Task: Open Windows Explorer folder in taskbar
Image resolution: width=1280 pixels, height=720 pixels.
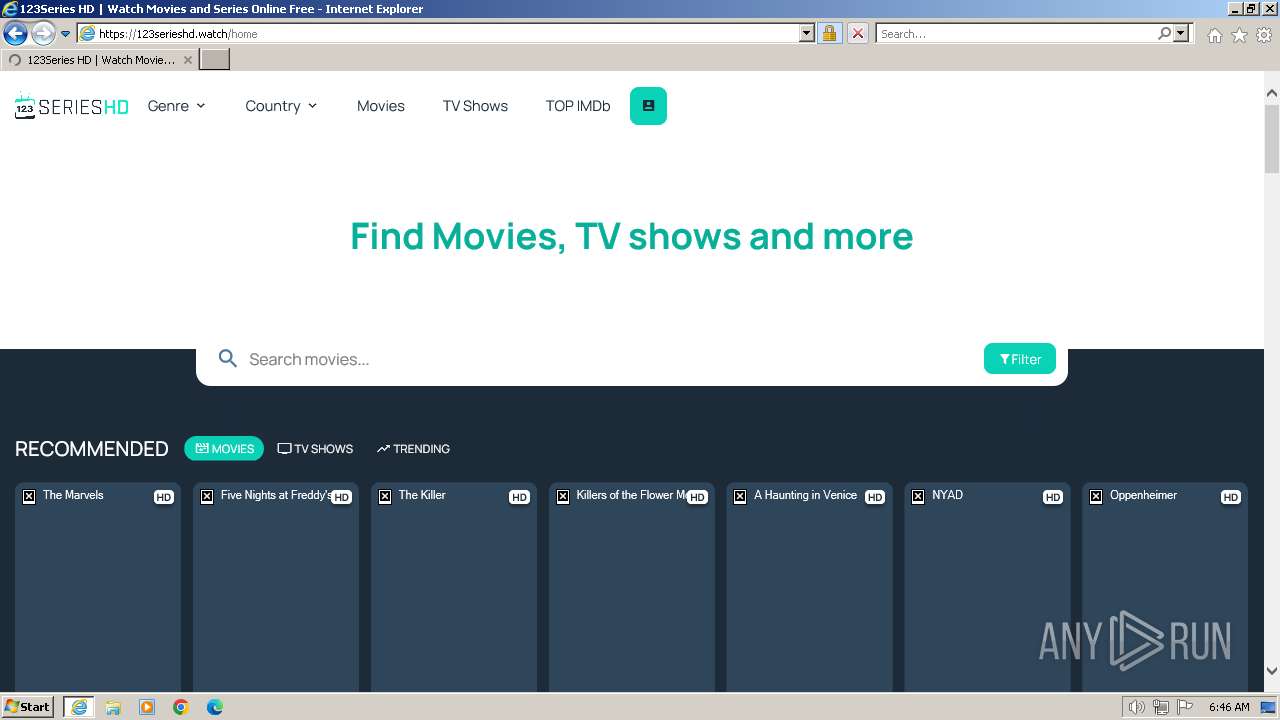Action: click(113, 707)
